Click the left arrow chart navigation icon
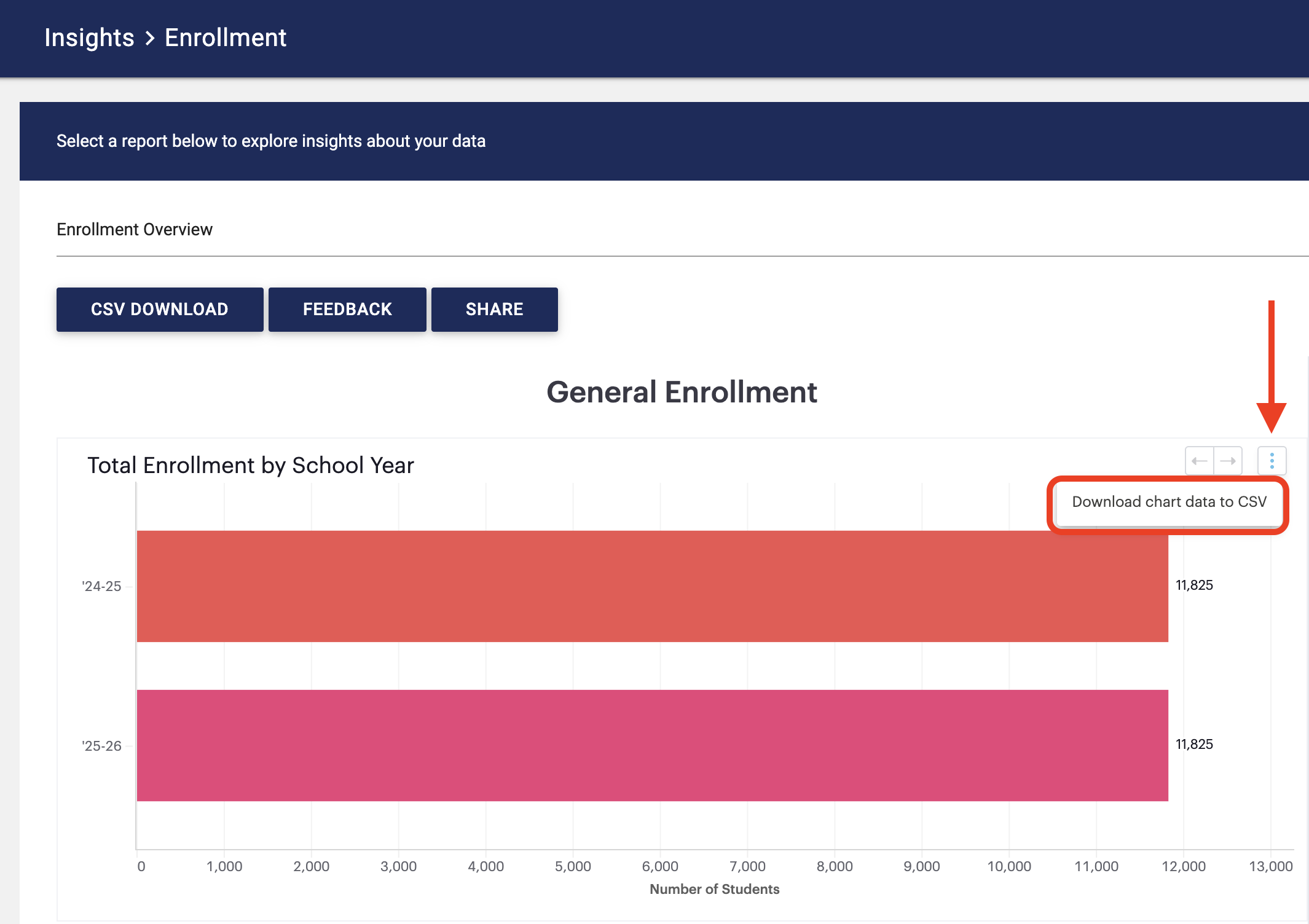Viewport: 1309px width, 924px height. [x=1199, y=461]
